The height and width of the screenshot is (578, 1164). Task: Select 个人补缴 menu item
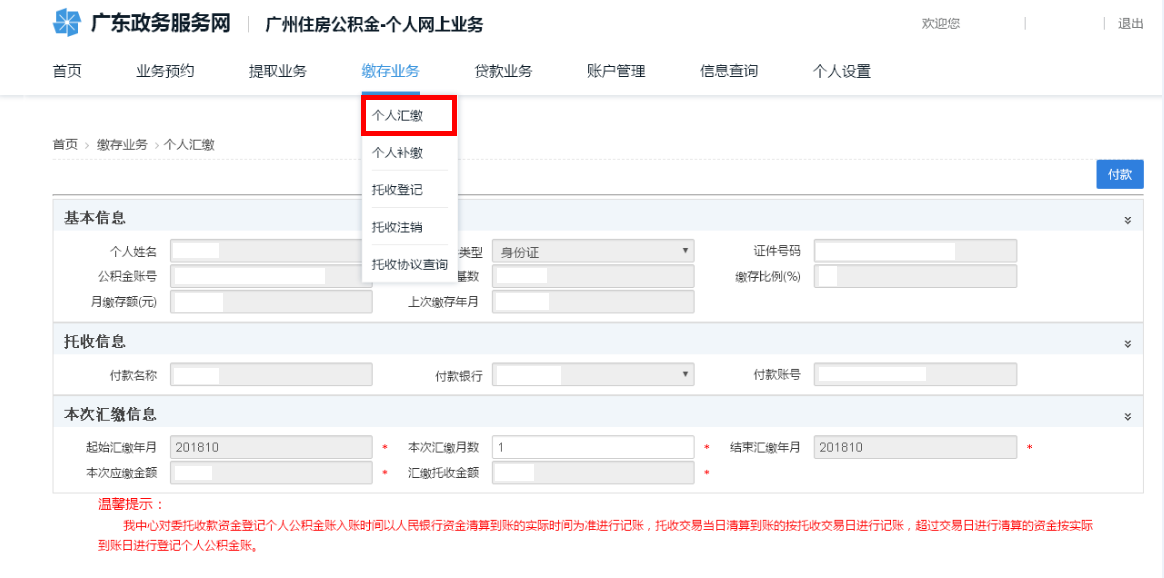pos(398,153)
